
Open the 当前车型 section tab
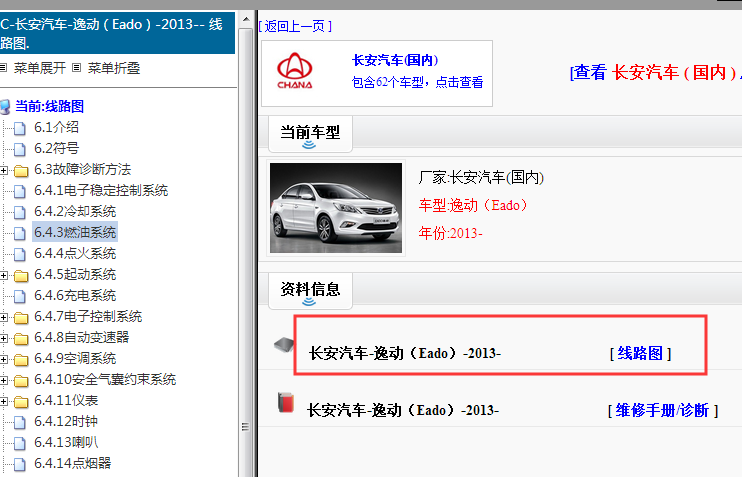pos(310,134)
